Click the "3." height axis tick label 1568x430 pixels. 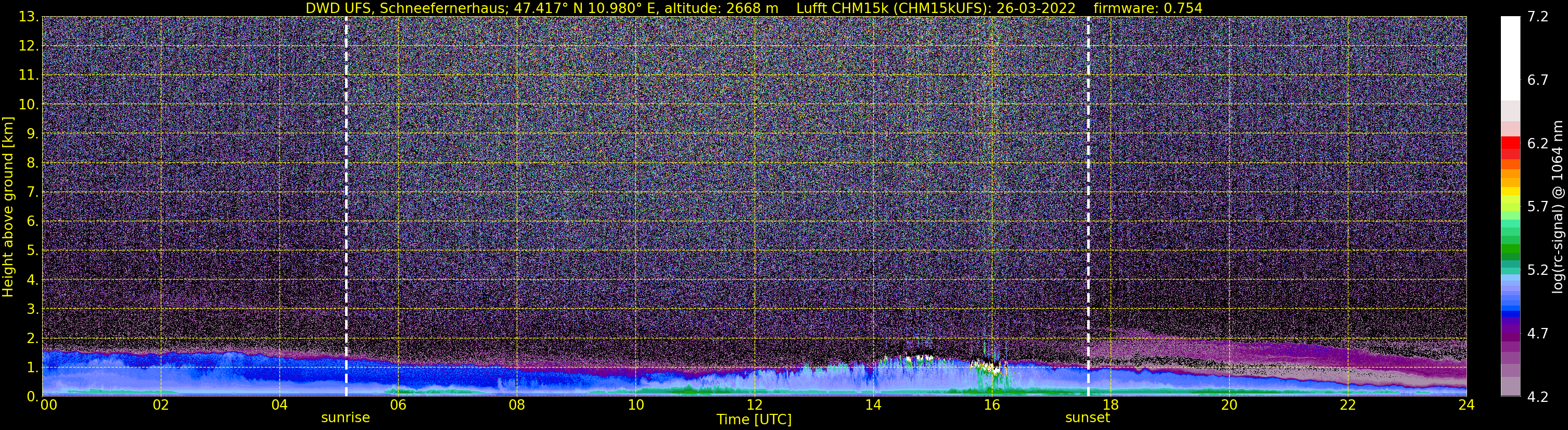(32, 309)
